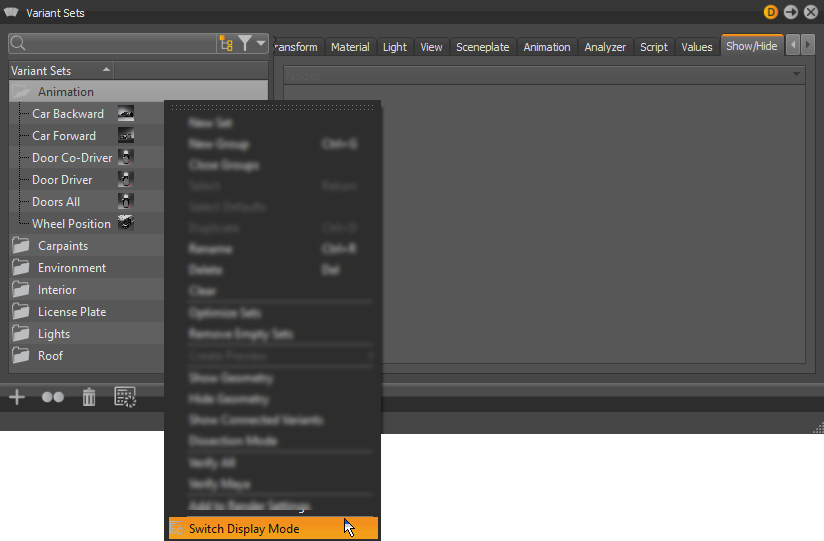
Task: Switch to the Values tab
Action: point(697,47)
